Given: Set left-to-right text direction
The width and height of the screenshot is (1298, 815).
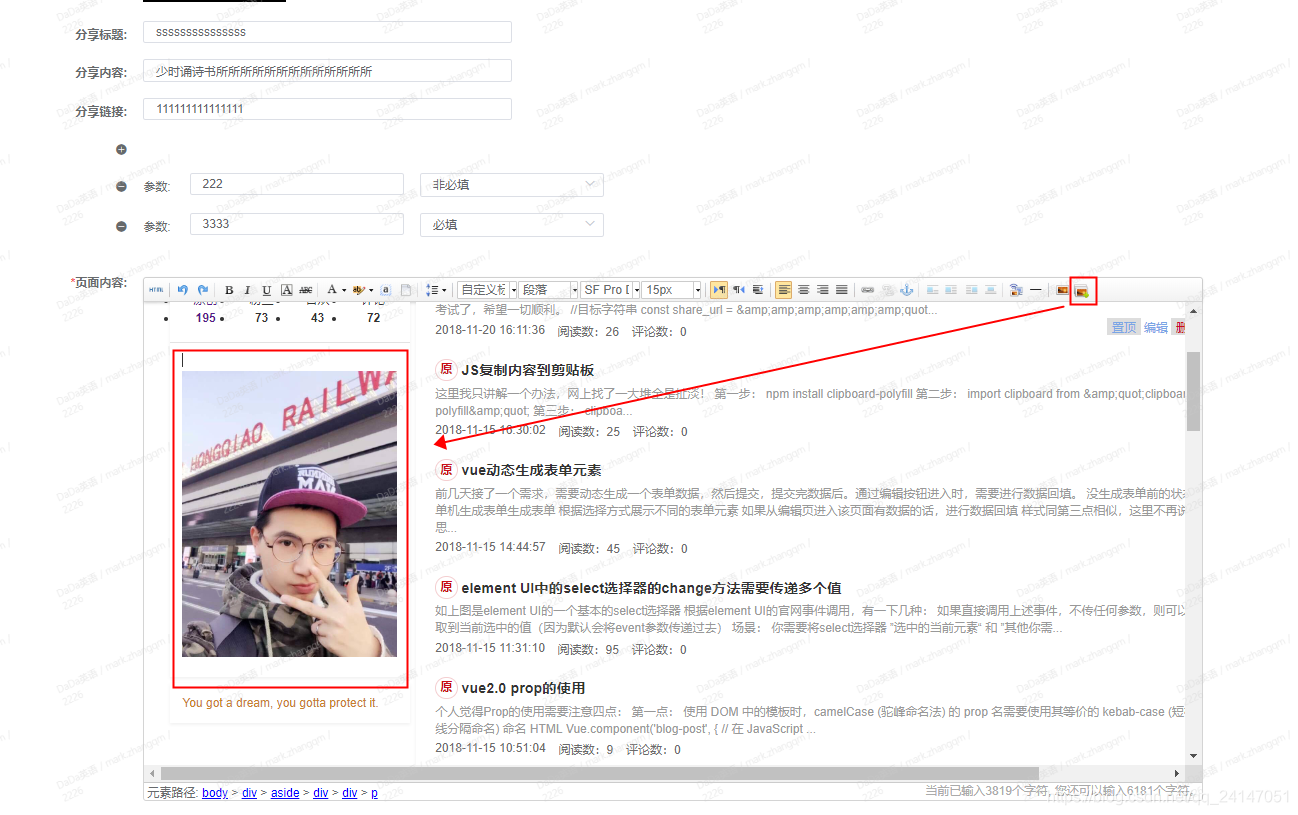Looking at the screenshot, I should [718, 290].
